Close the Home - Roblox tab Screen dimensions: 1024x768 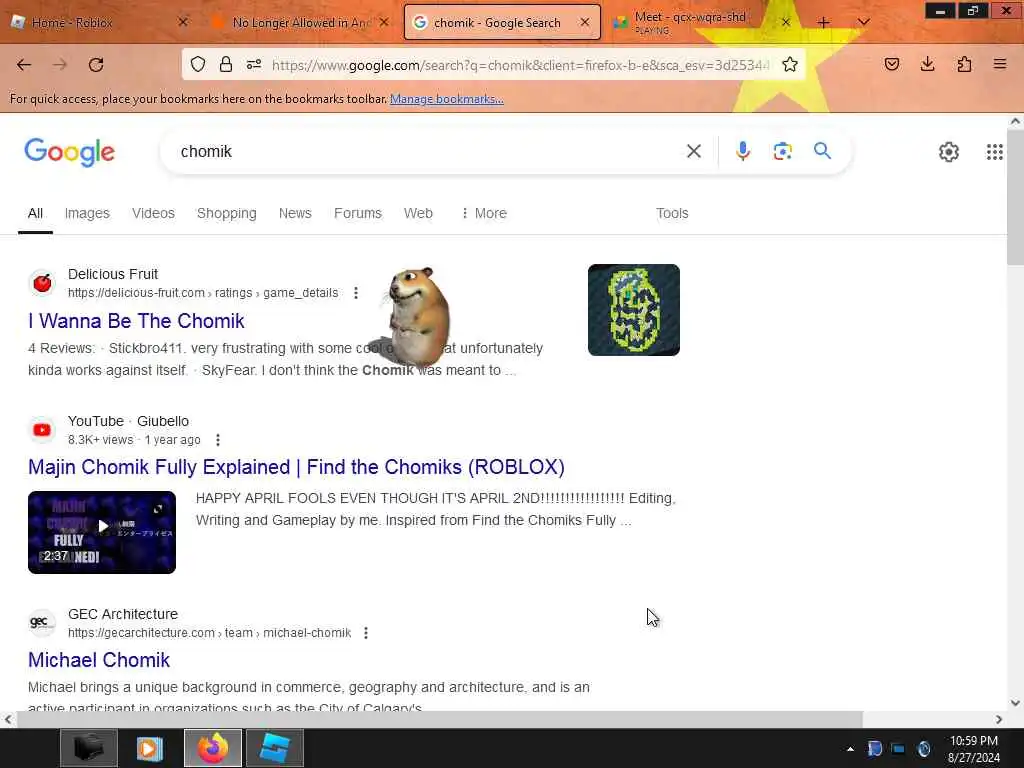(x=183, y=22)
